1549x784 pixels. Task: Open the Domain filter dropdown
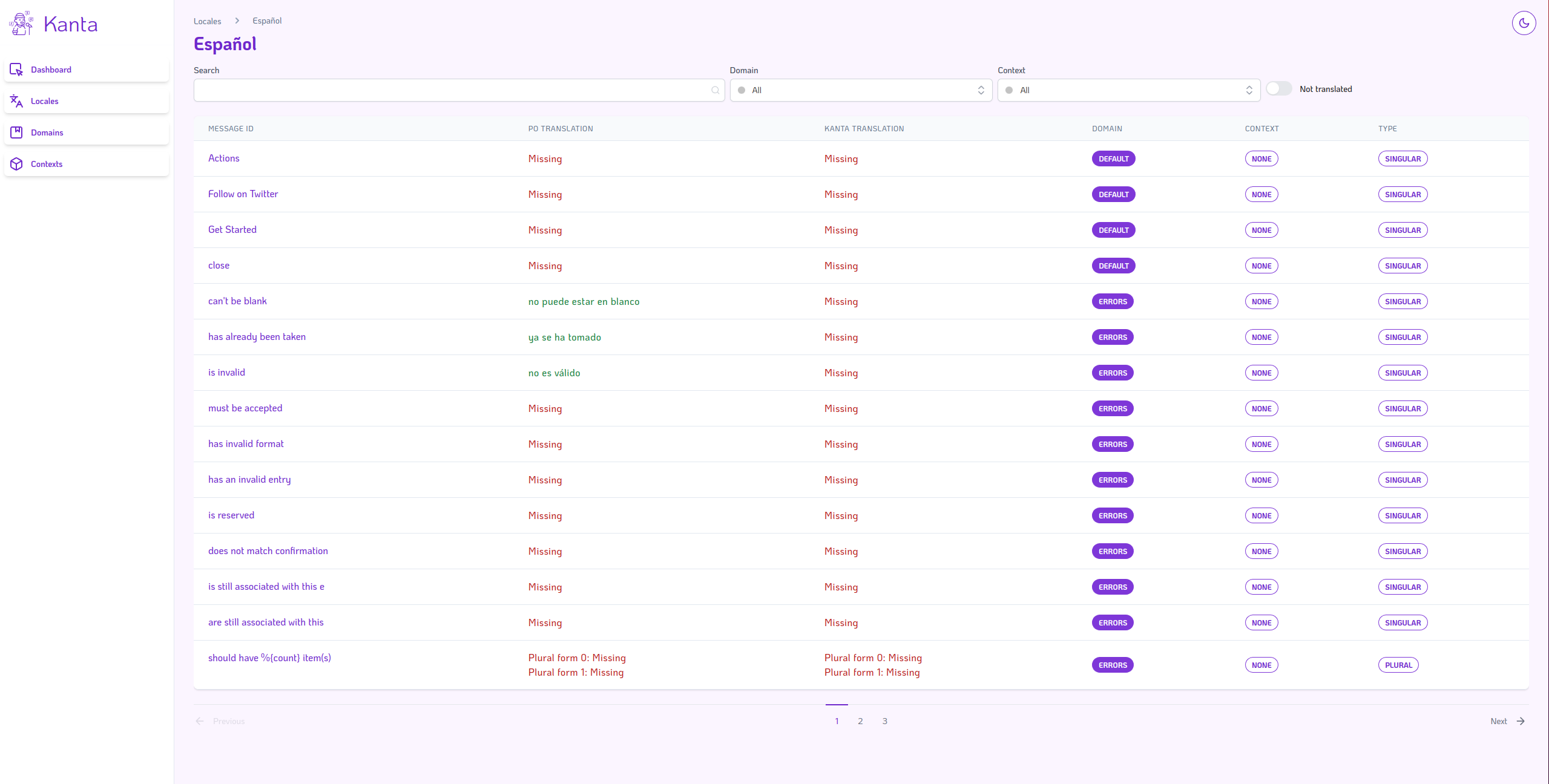[860, 90]
